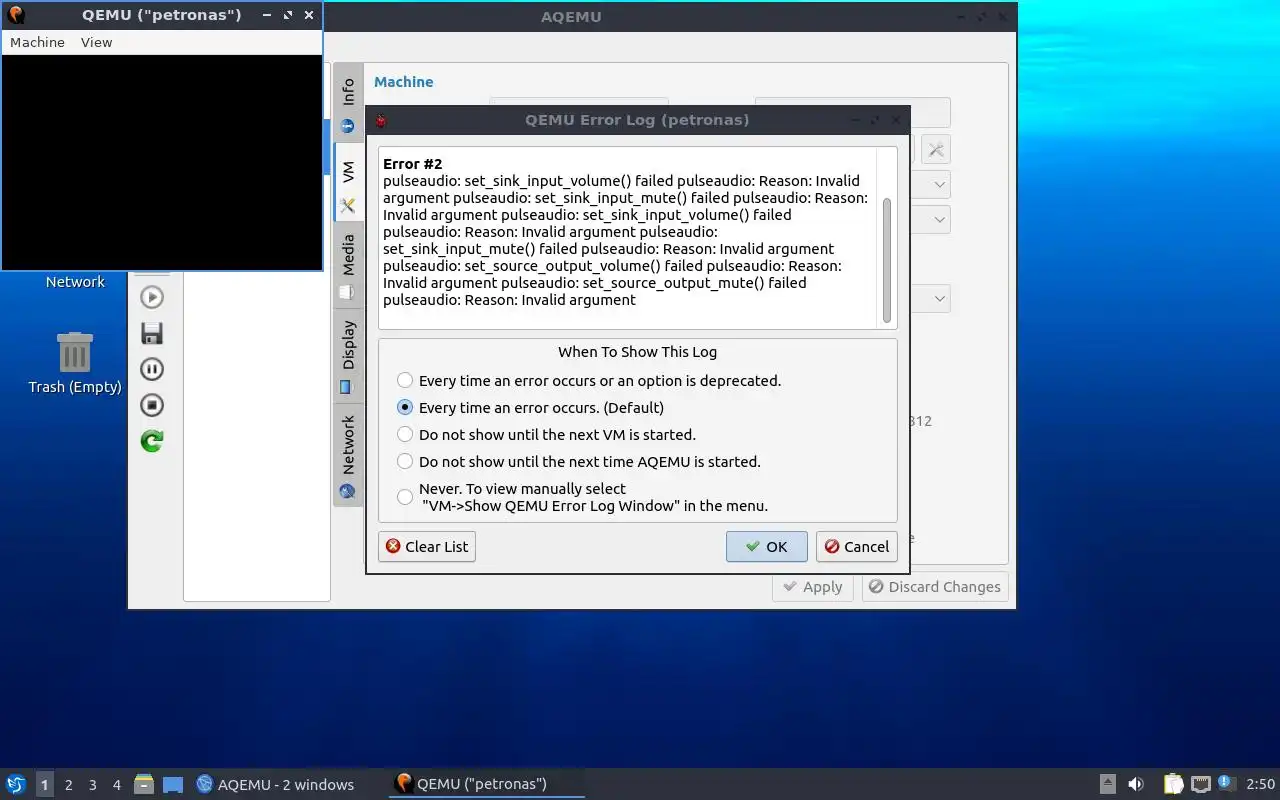1280x800 pixels.
Task: Switch to the Display tab
Action: pyautogui.click(x=348, y=355)
